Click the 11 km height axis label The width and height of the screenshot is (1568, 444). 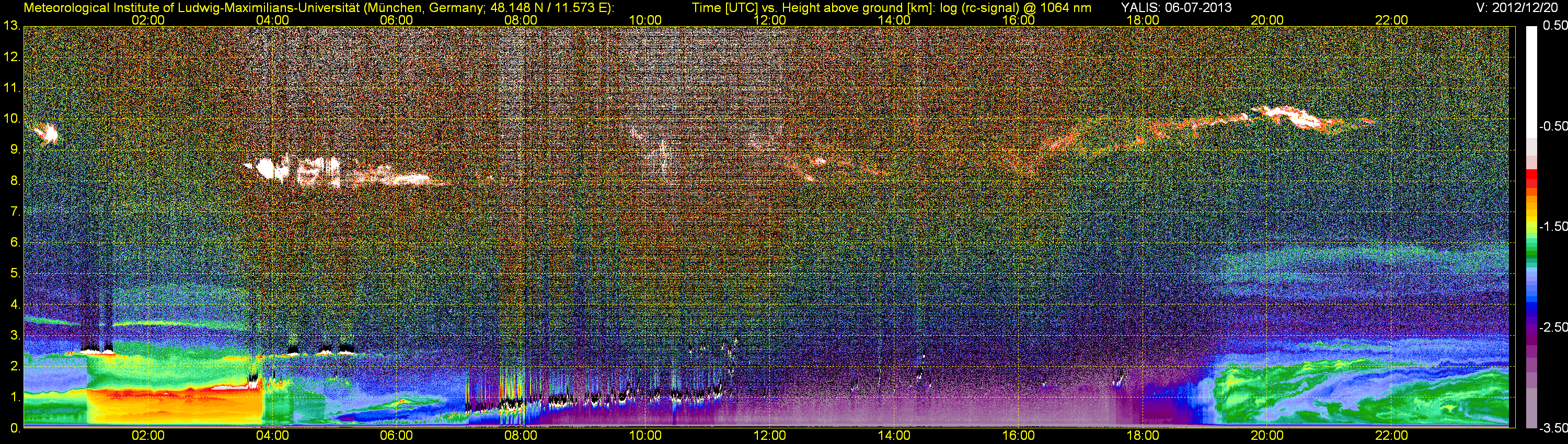pyautogui.click(x=11, y=88)
